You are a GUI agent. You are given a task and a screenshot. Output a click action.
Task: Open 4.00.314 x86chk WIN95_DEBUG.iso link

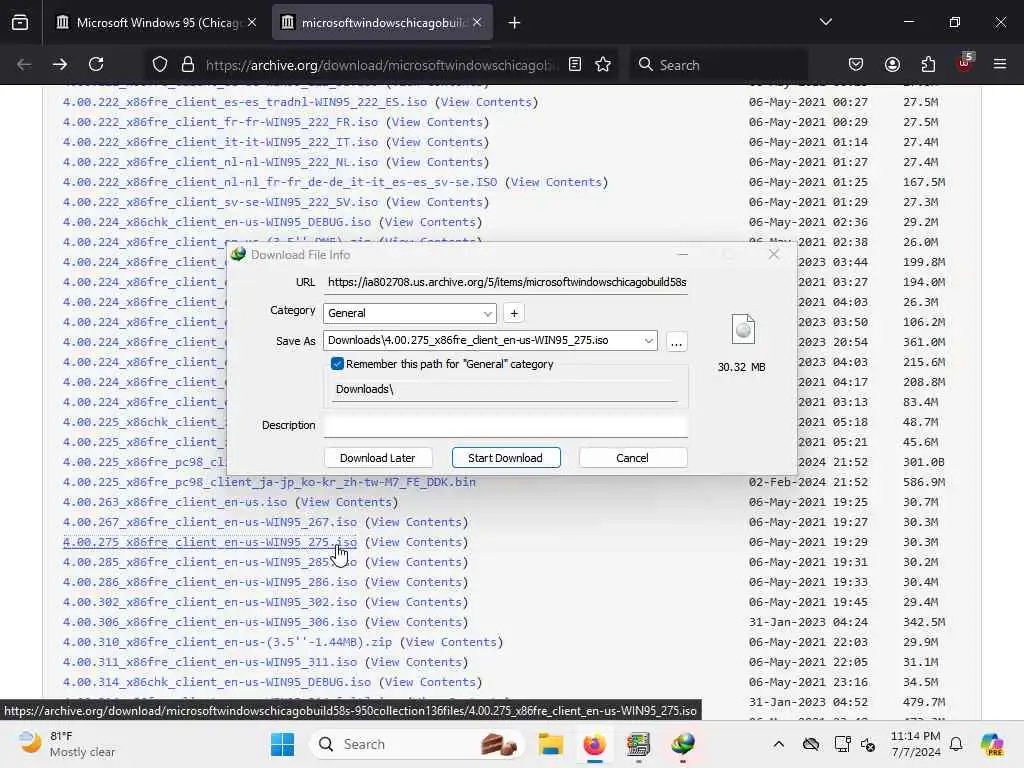[x=217, y=682]
